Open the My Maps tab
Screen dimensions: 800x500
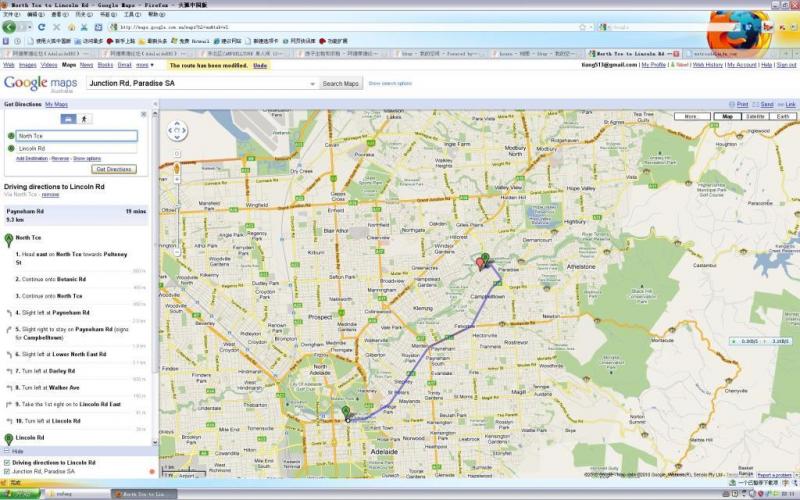point(56,104)
